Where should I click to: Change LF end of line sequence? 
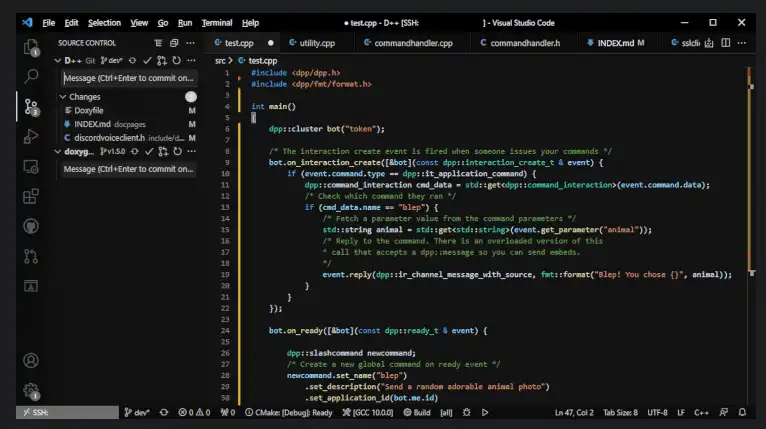click(681, 412)
